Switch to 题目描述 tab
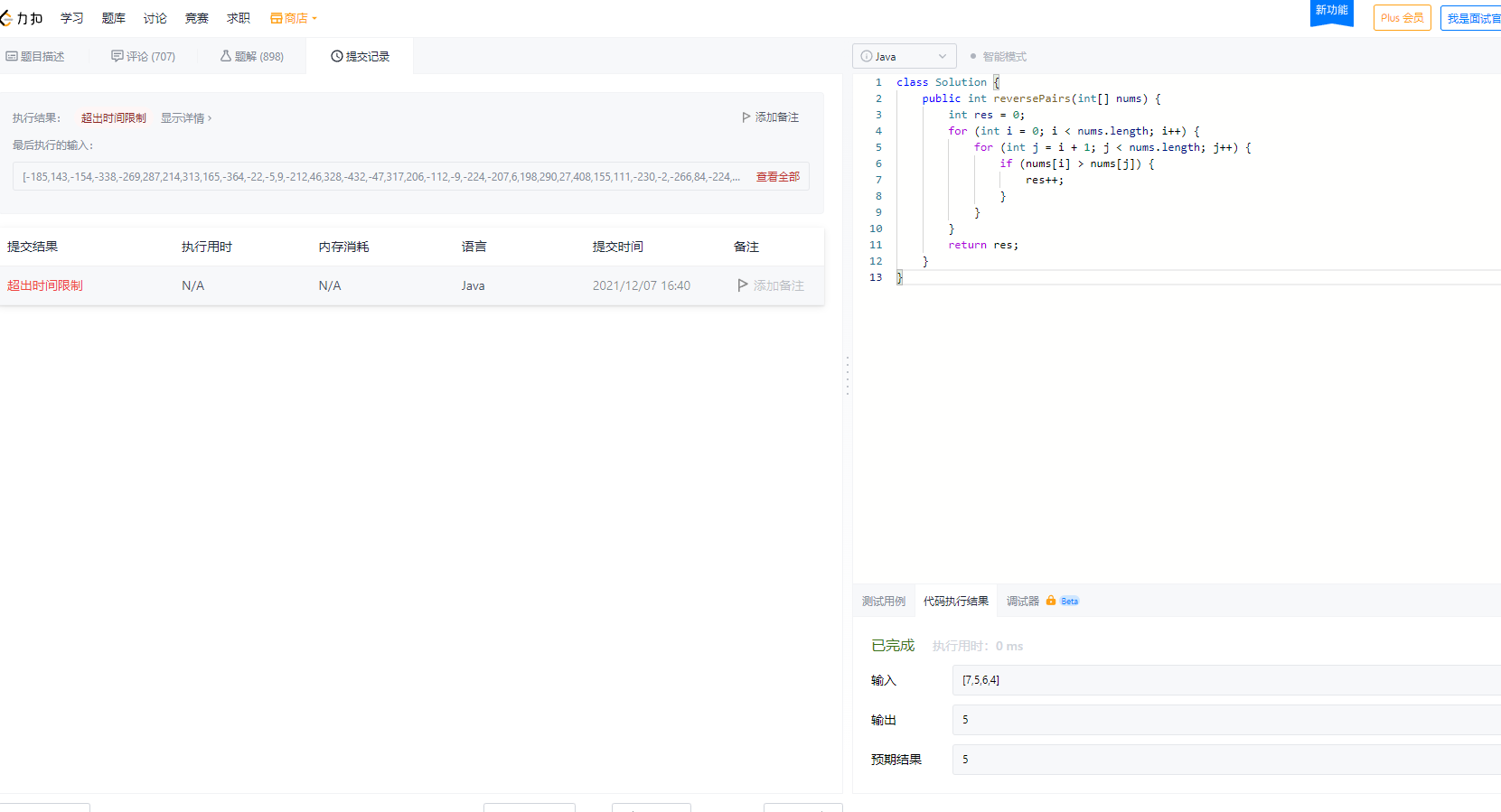The image size is (1501, 812). click(36, 56)
